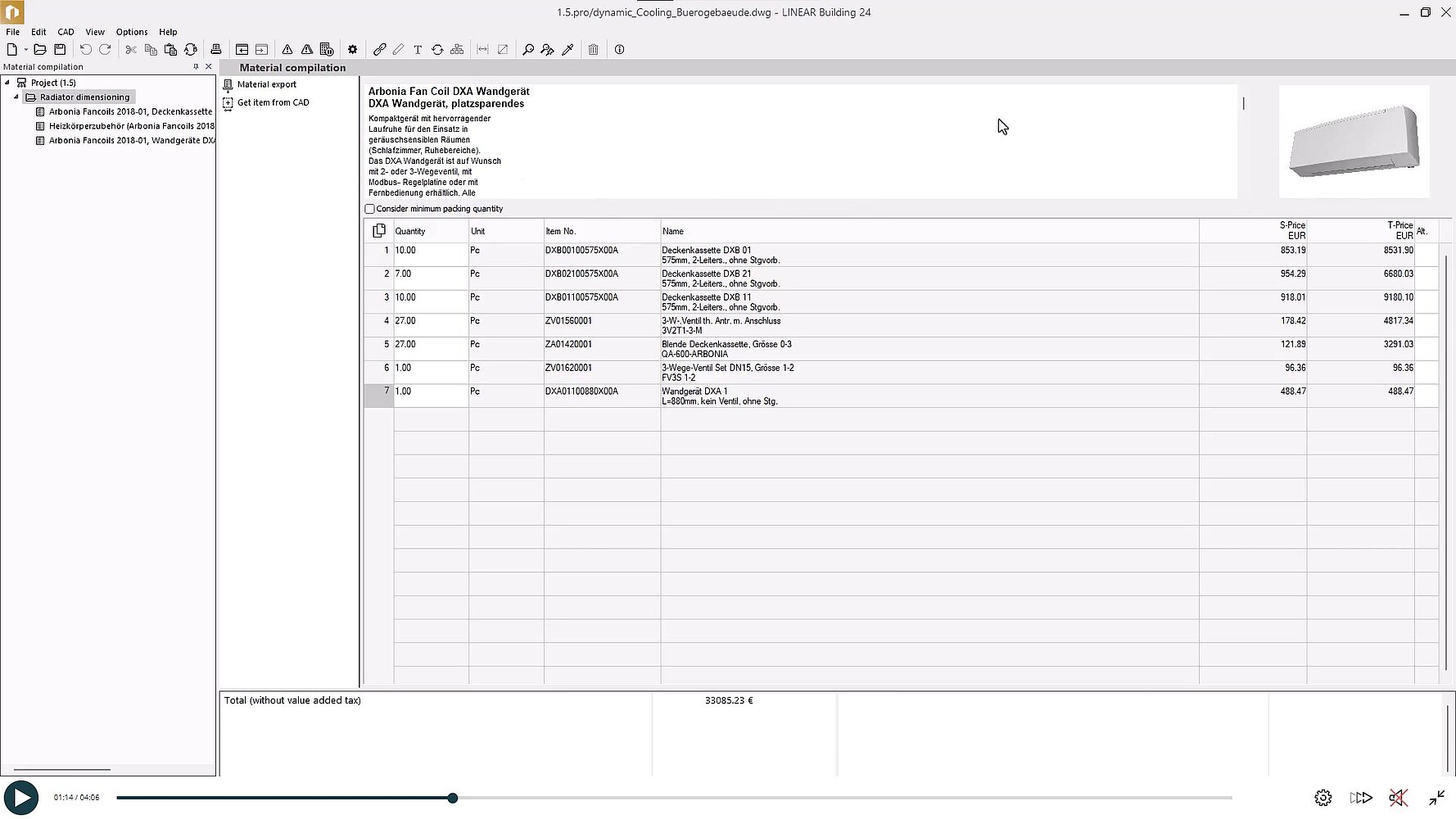Collapse the Project (1.5) tree node
This screenshot has height=819, width=1456.
click(7, 83)
